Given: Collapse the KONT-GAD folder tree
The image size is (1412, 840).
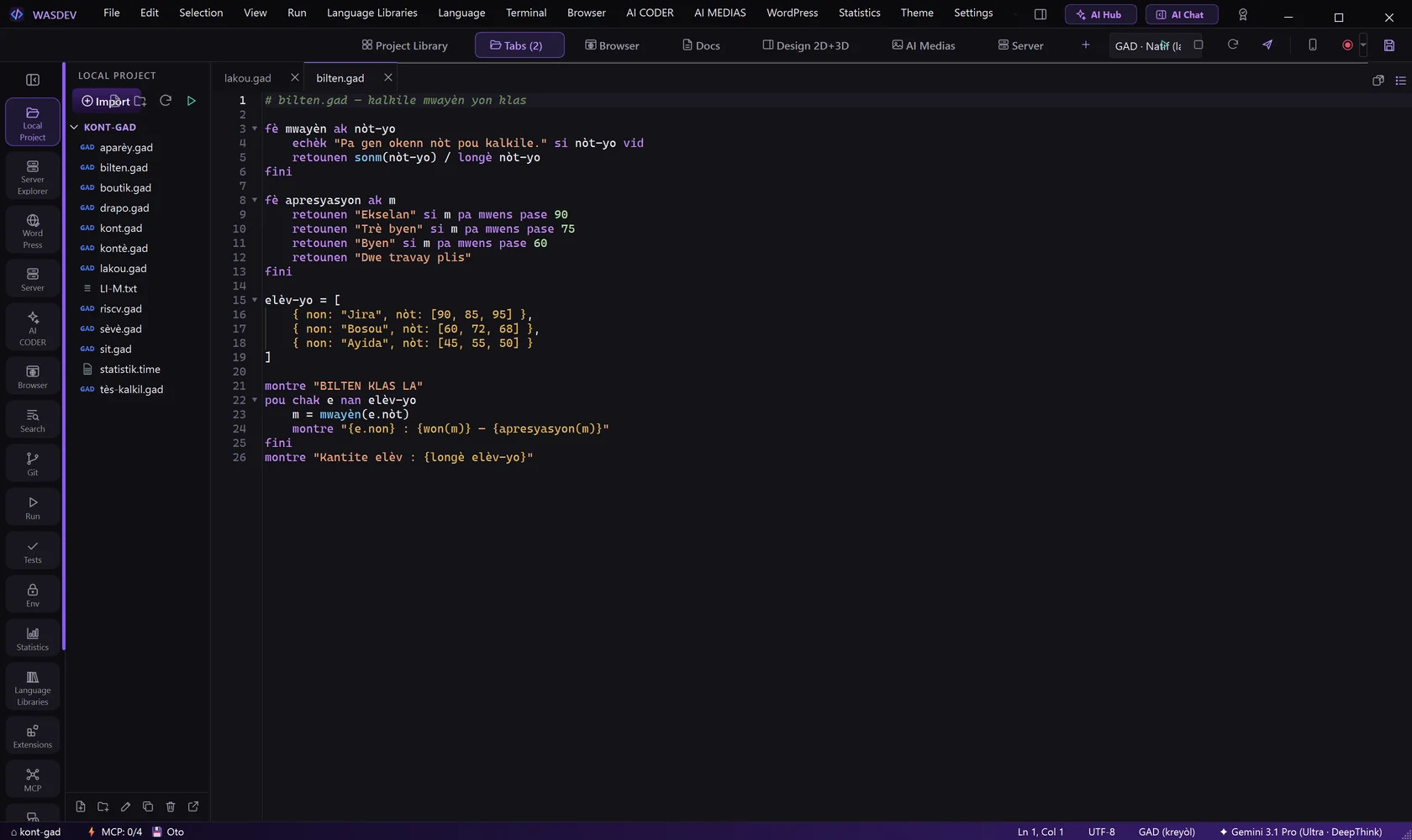Looking at the screenshot, I should [x=74, y=128].
